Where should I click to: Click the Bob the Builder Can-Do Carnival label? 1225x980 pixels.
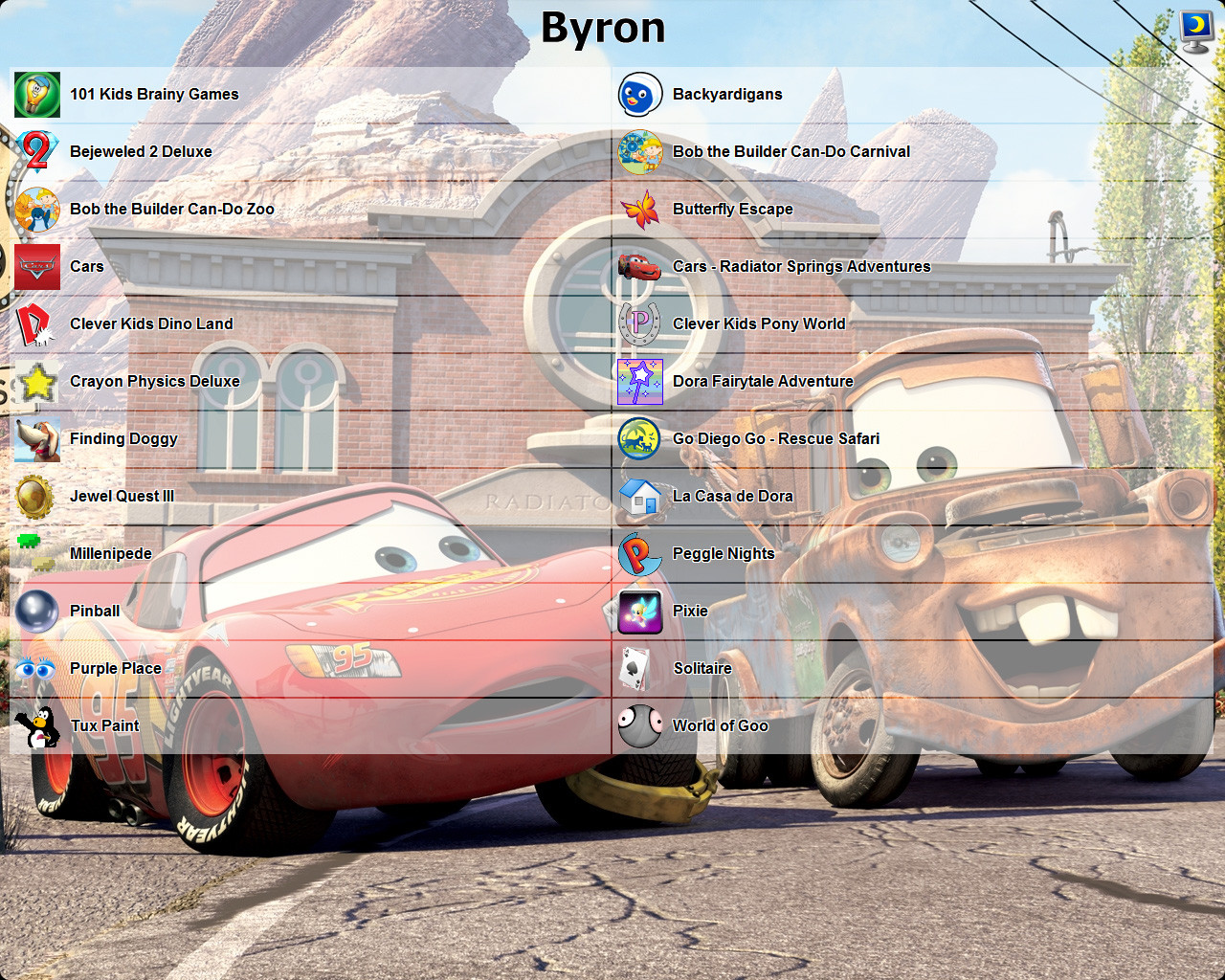[791, 151]
